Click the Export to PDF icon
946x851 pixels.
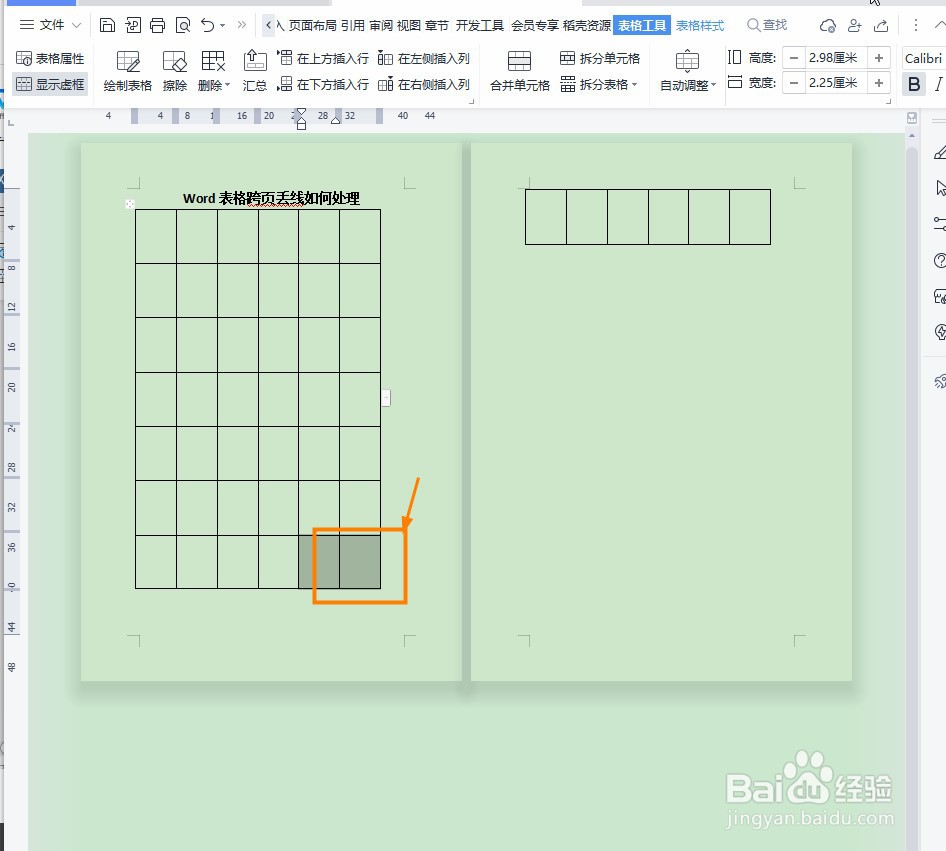[133, 25]
